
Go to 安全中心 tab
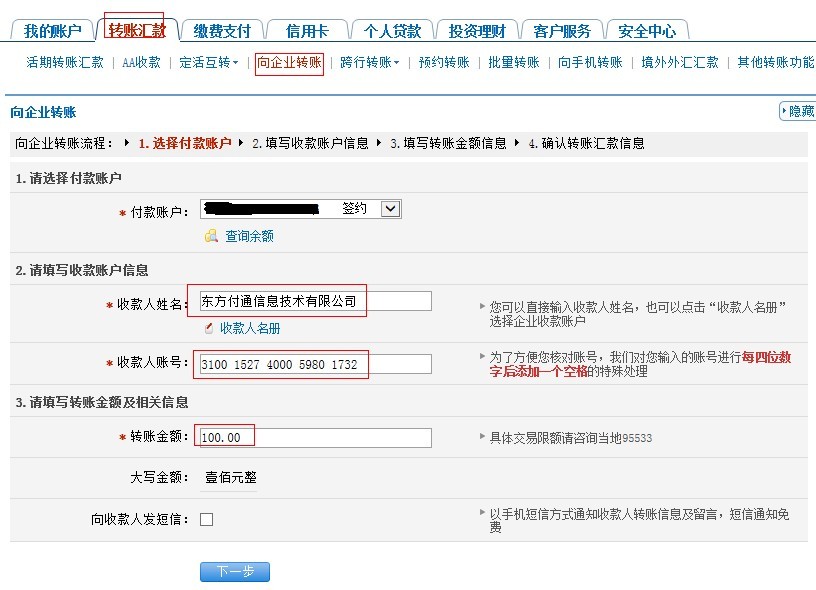647,31
